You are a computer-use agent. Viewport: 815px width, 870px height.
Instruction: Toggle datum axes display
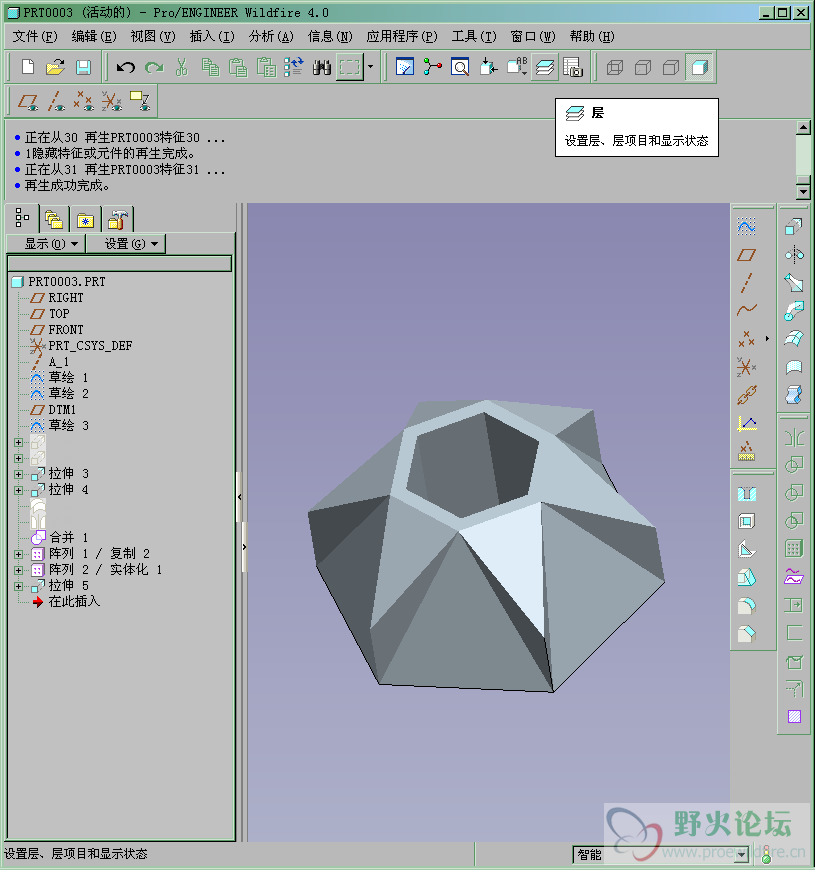coord(55,102)
